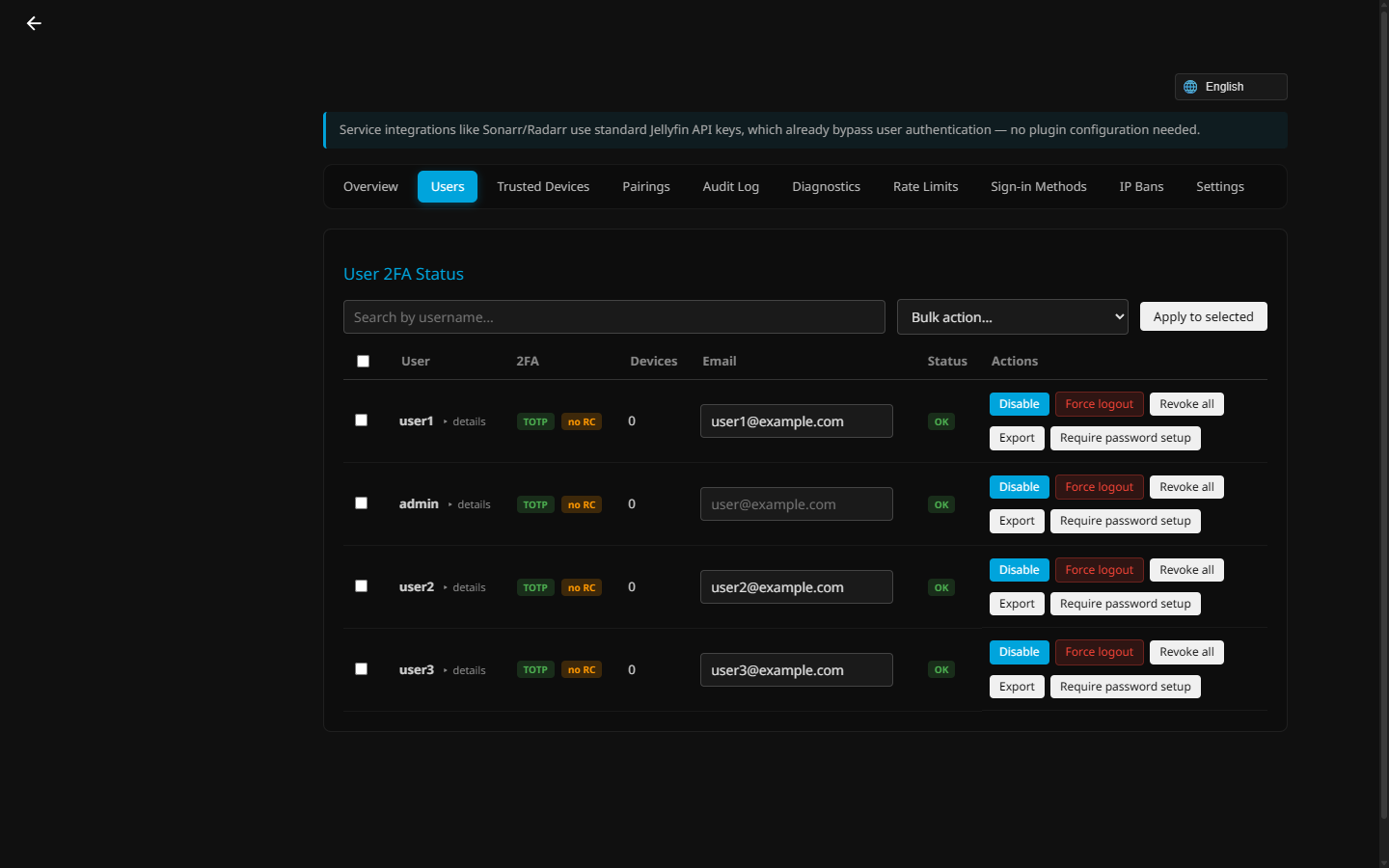Select the user1 row checkbox
This screenshot has height=868, width=1389.
[361, 420]
